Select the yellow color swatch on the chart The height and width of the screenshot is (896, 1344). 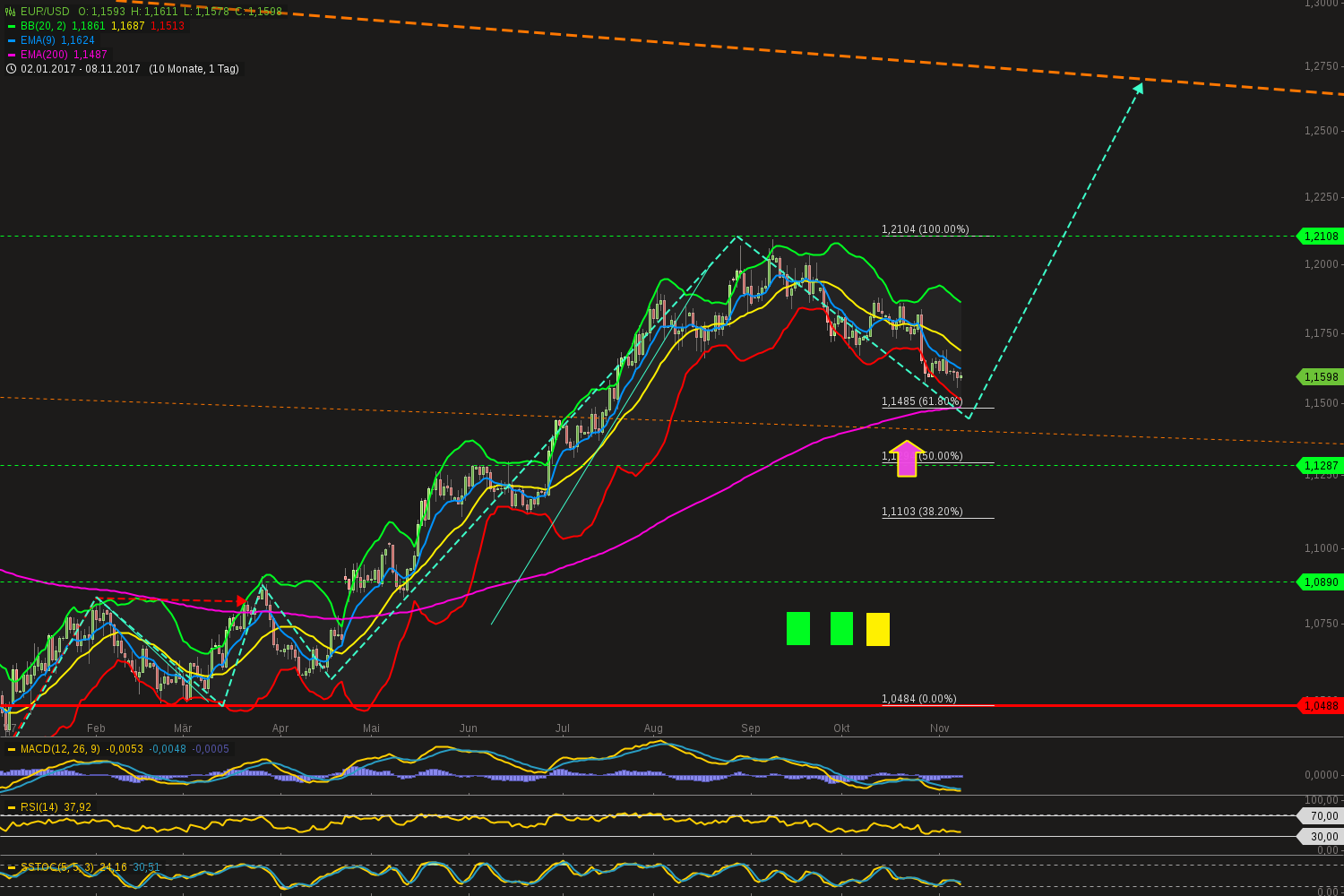coord(877,629)
